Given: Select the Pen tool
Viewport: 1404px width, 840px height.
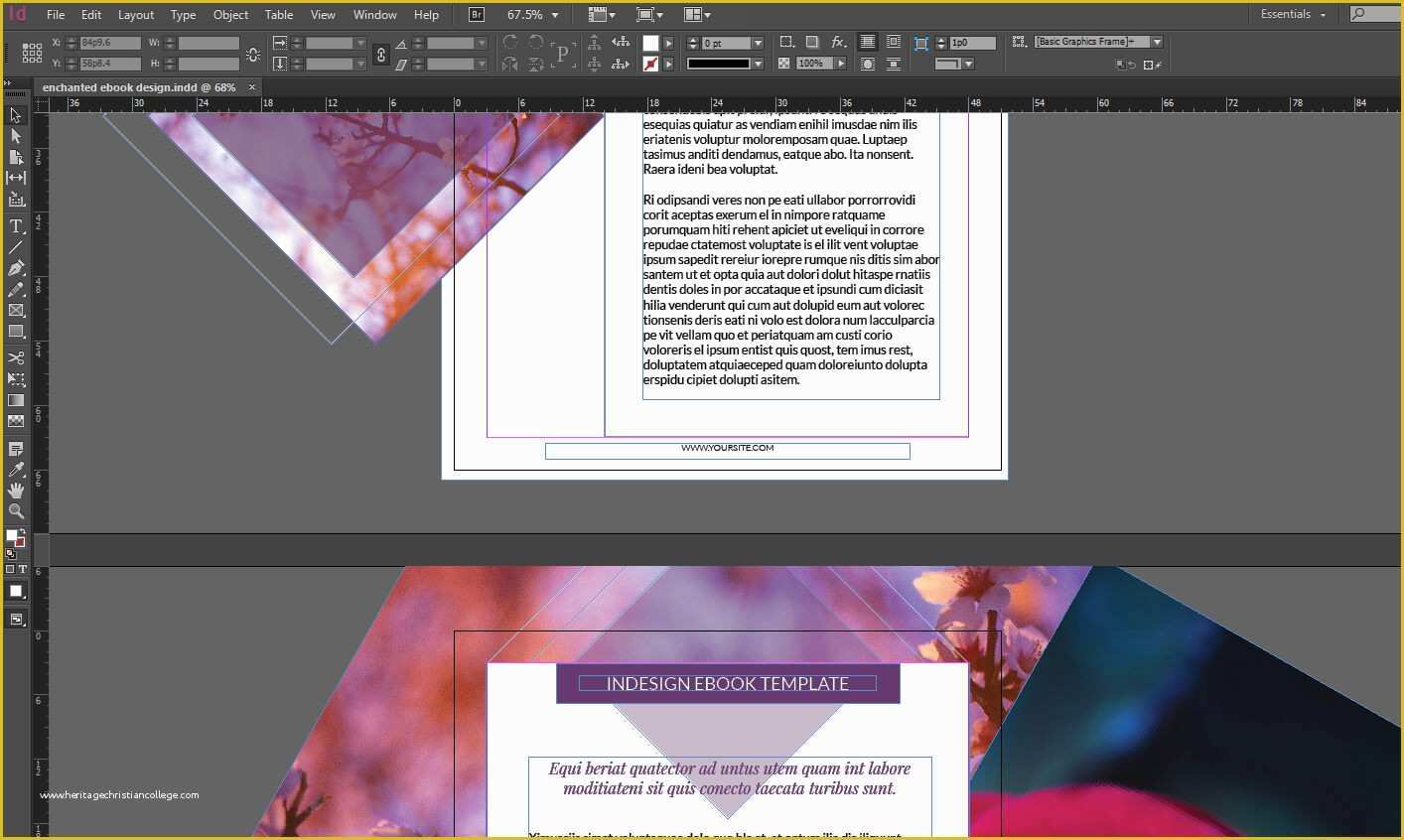Looking at the screenshot, I should (x=16, y=268).
